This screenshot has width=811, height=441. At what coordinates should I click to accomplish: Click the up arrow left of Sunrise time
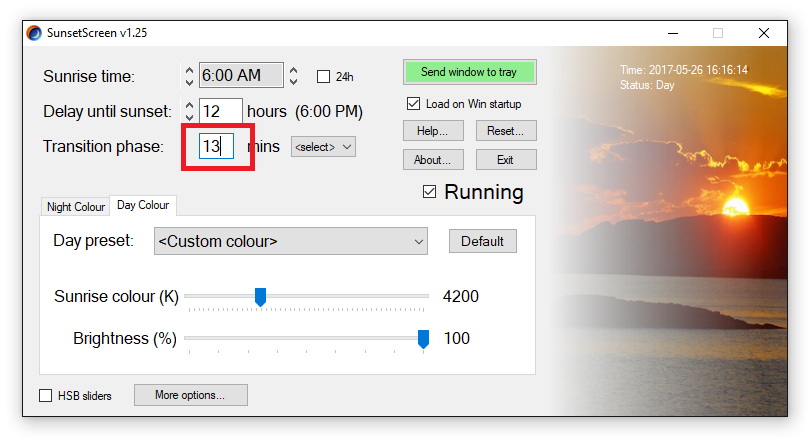(x=189, y=70)
